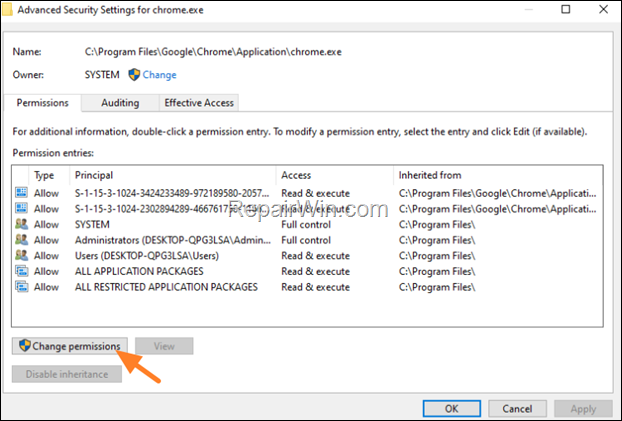Click the Cancel button

click(x=517, y=408)
